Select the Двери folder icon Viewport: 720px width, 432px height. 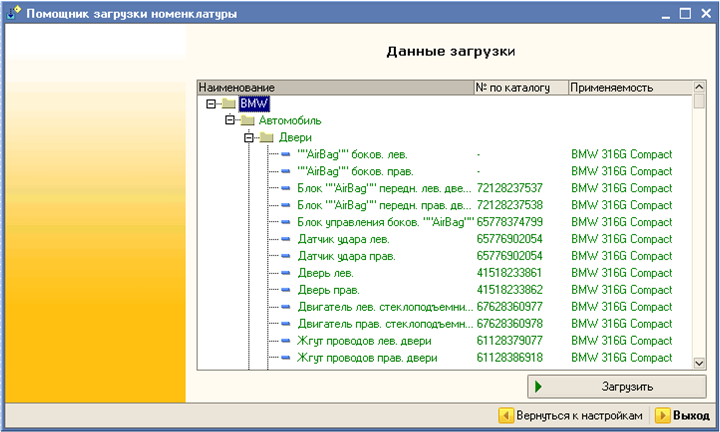pyautogui.click(x=266, y=137)
